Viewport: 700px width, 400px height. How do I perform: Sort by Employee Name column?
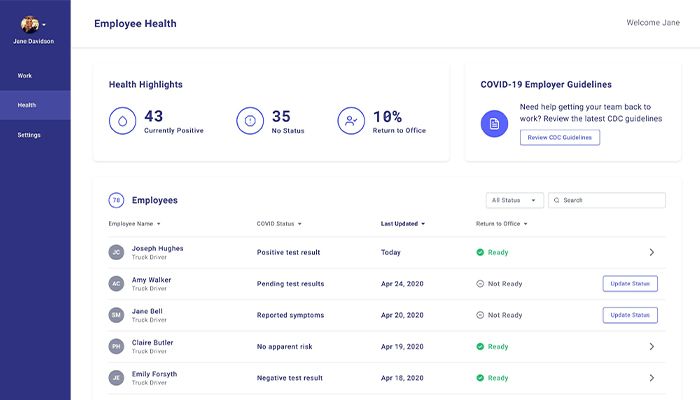(134, 224)
